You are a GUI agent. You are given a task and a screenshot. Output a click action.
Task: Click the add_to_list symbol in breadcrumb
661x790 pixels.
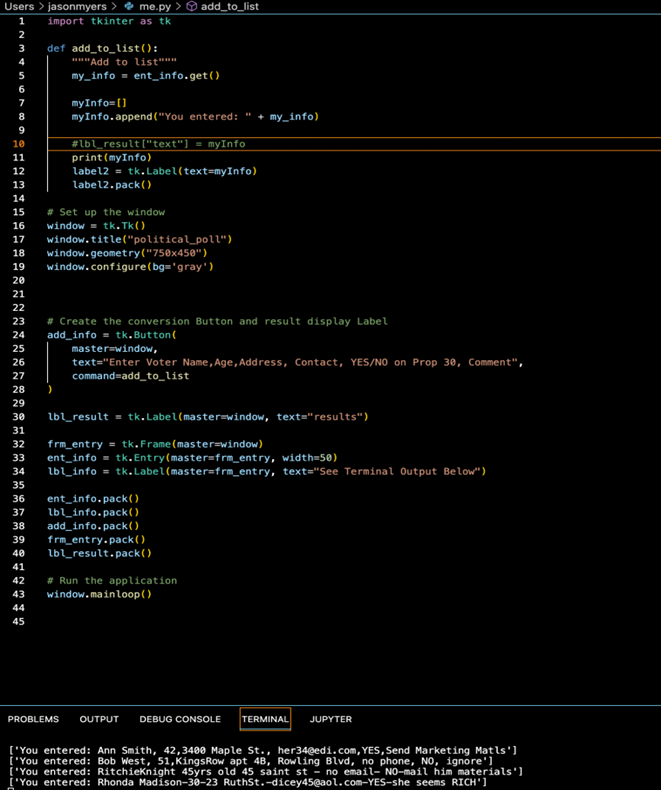point(230,7)
